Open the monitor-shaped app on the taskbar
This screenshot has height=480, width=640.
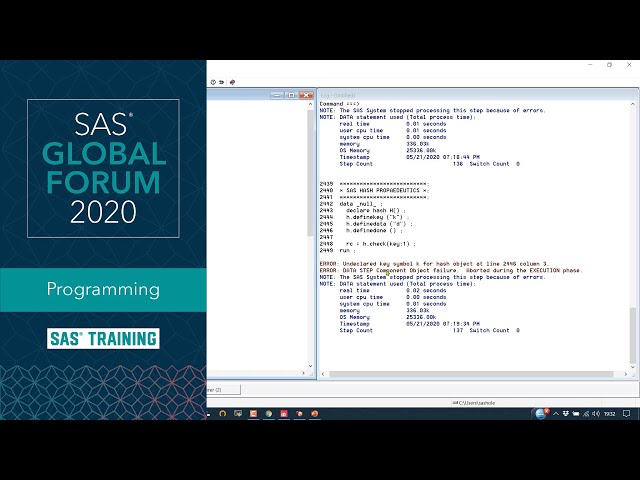point(238,413)
